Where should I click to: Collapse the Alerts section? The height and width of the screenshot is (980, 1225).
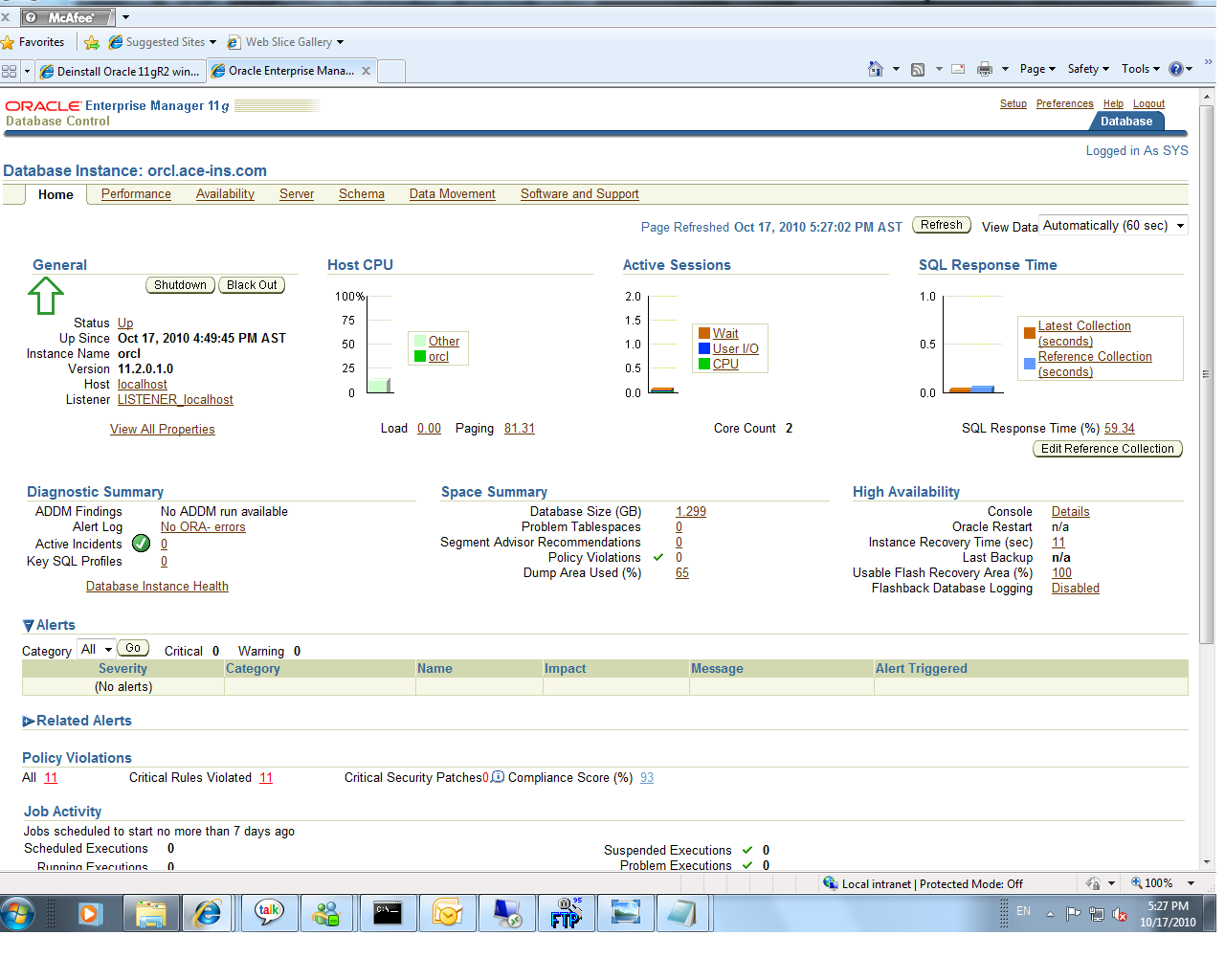pyautogui.click(x=29, y=626)
